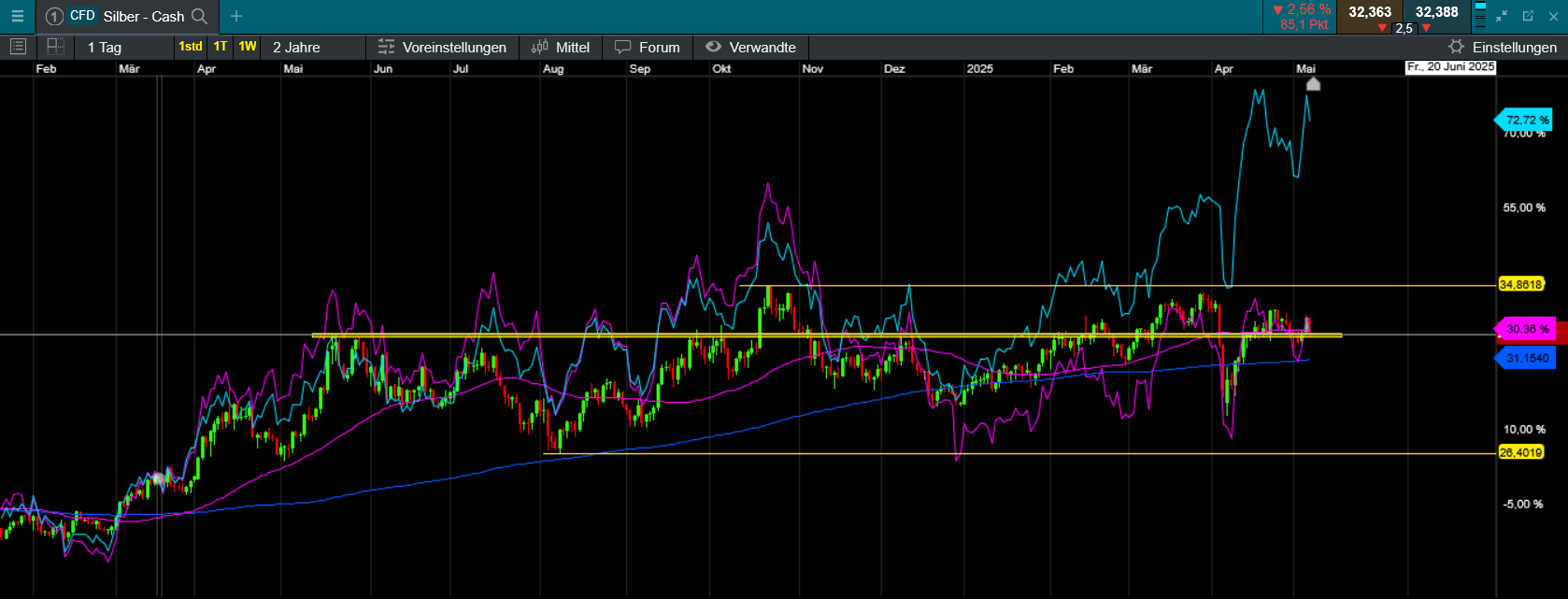Click the 2,5 spread value badge

click(x=1404, y=28)
